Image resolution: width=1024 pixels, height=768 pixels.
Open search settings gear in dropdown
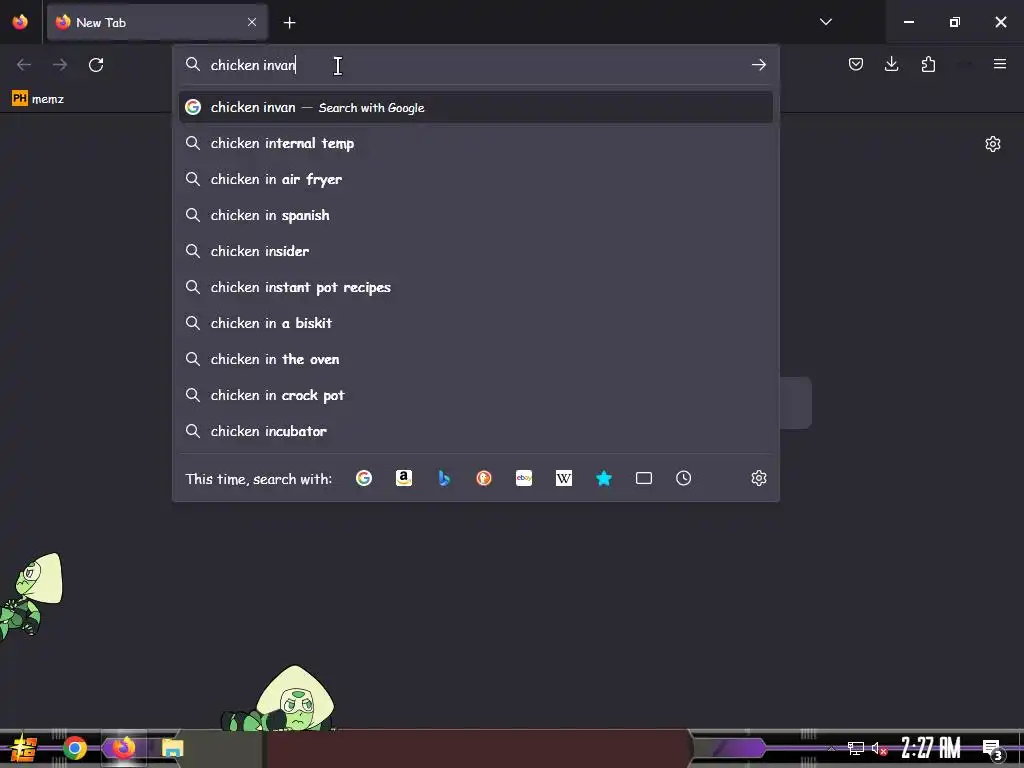coord(758,478)
